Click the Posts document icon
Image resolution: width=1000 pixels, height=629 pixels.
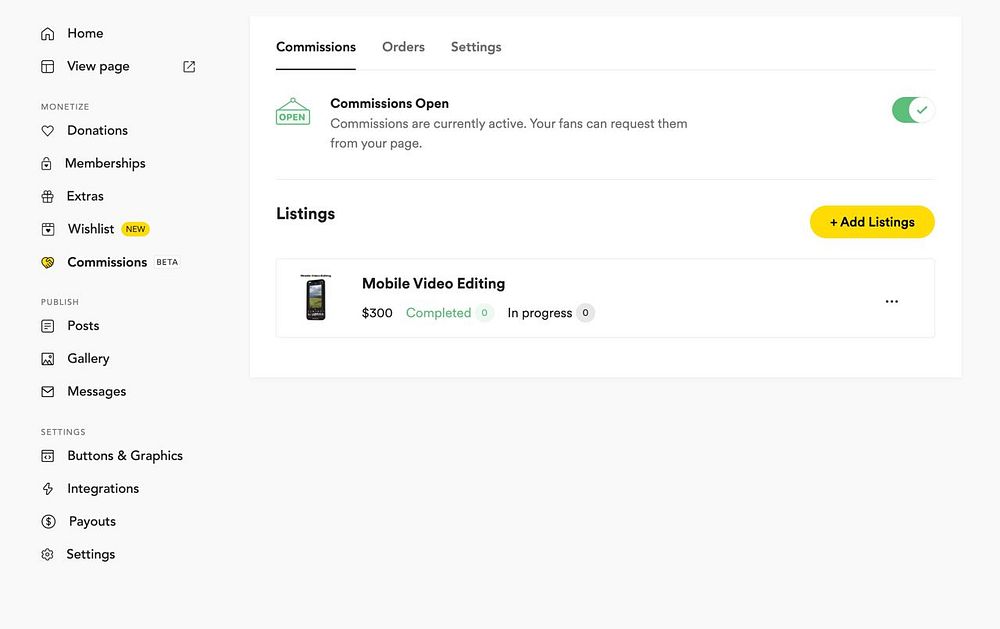click(x=48, y=326)
